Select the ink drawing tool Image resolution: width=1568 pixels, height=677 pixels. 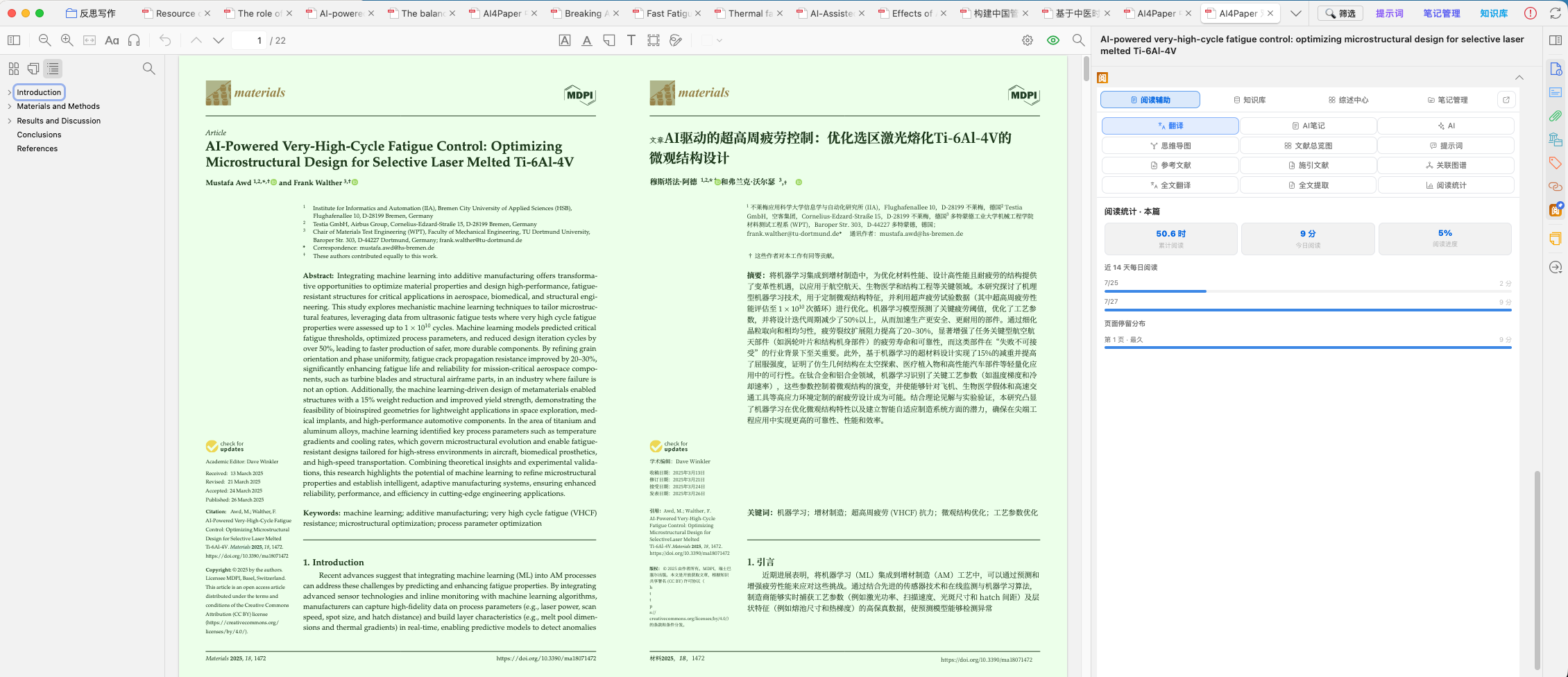pyautogui.click(x=676, y=40)
